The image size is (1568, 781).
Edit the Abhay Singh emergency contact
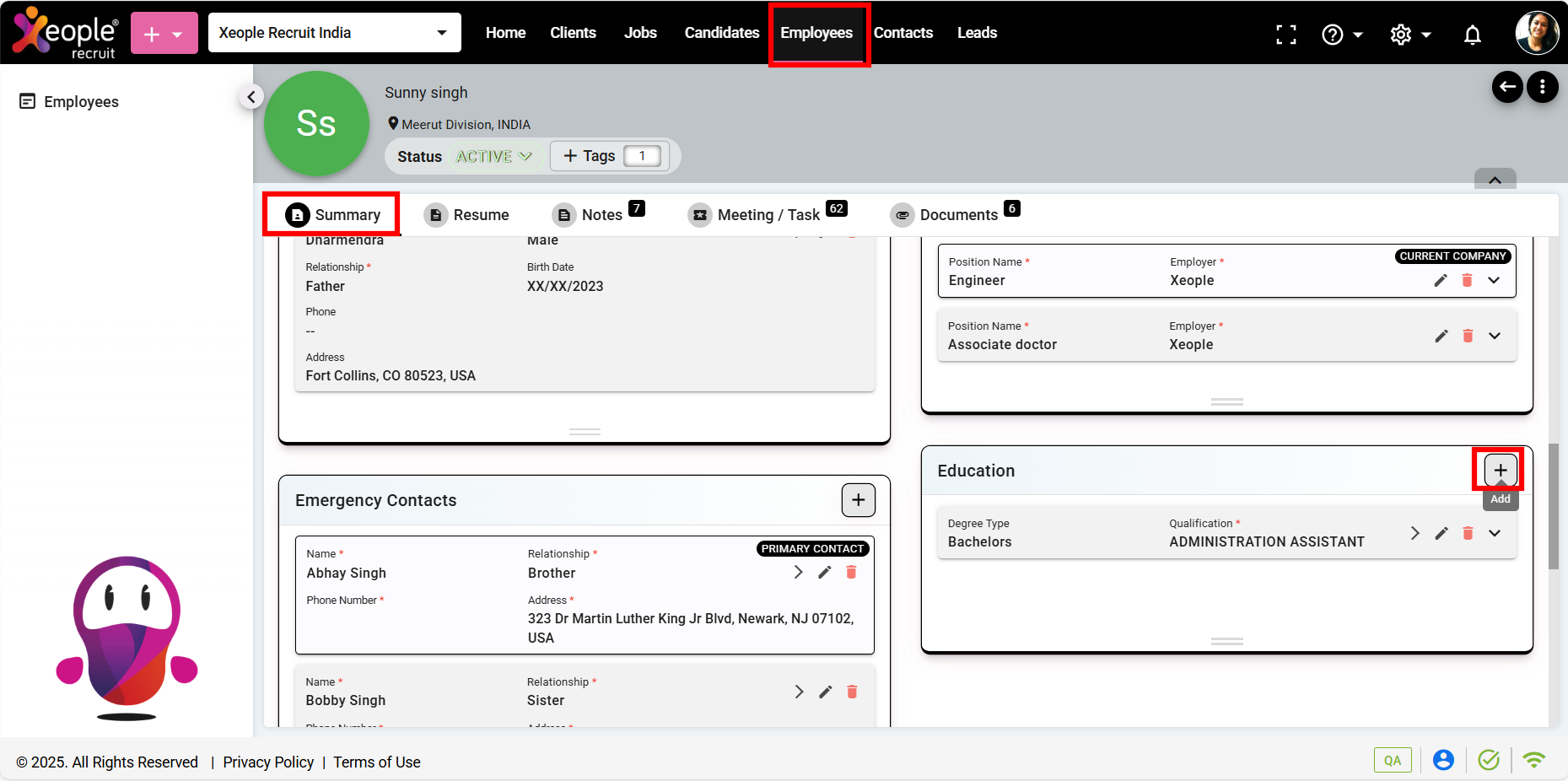(x=825, y=572)
